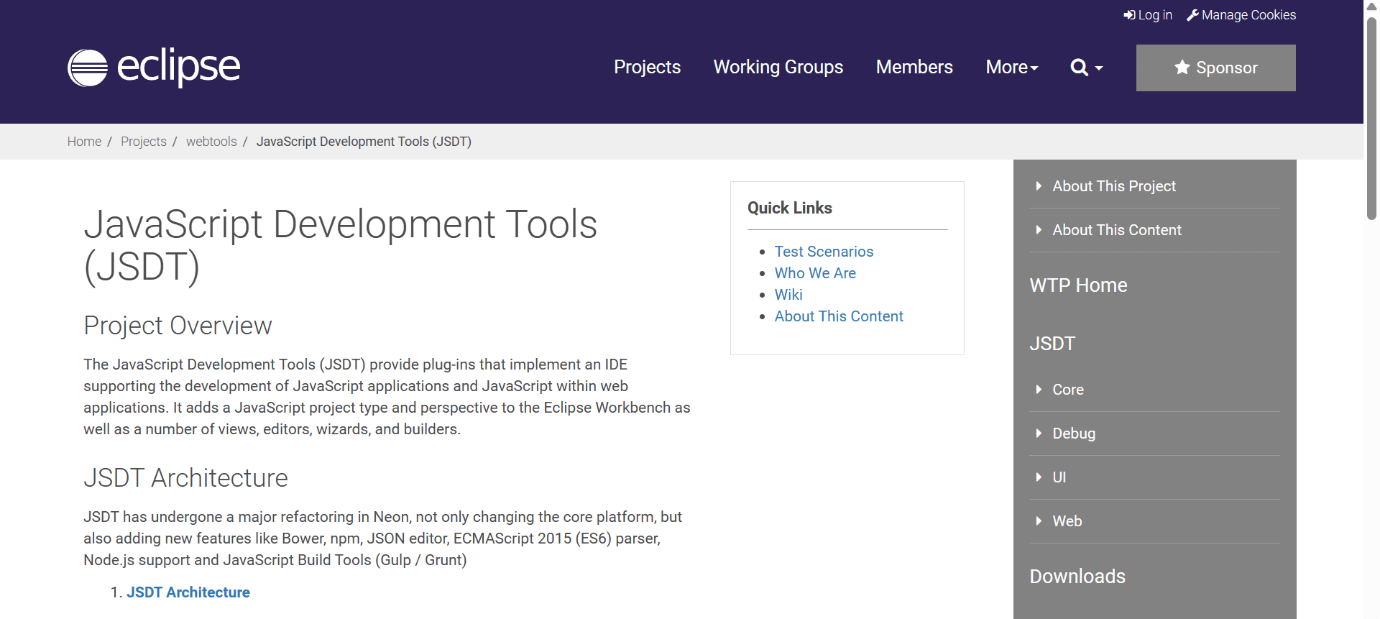Go to the Members page
Screen dimensions: 1380x619
(x=914, y=67)
